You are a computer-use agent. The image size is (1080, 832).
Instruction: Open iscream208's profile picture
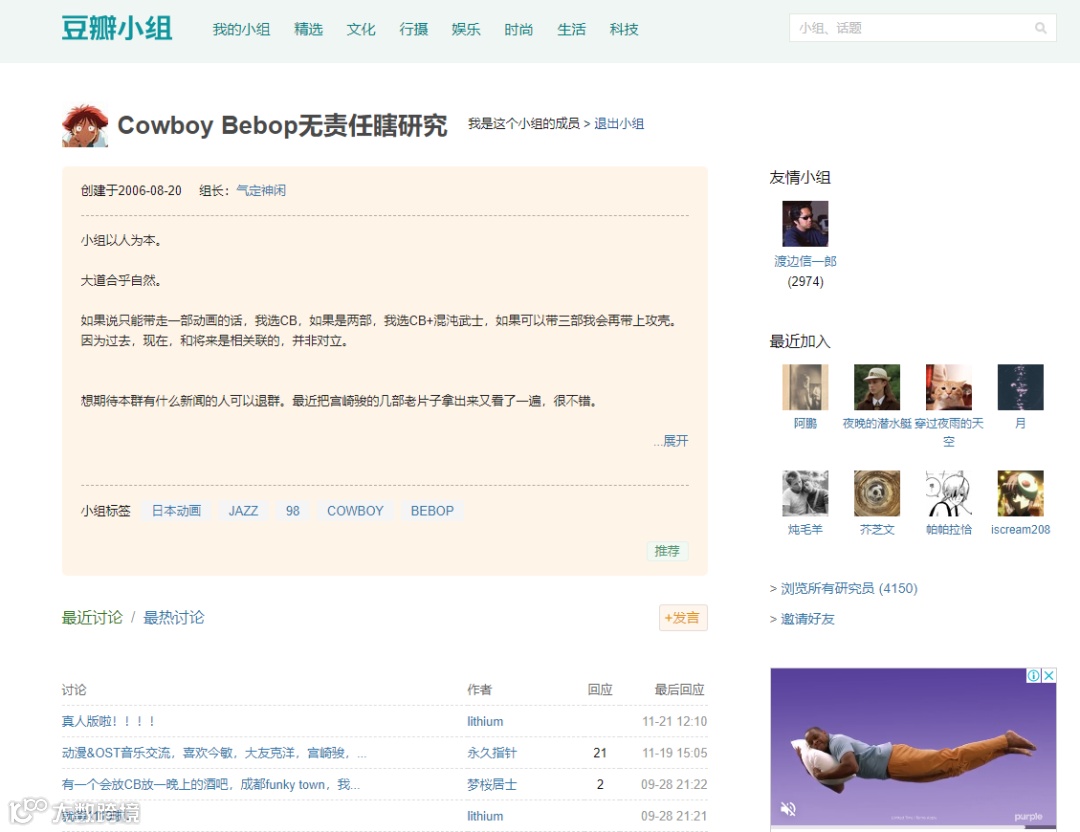[x=1019, y=492]
